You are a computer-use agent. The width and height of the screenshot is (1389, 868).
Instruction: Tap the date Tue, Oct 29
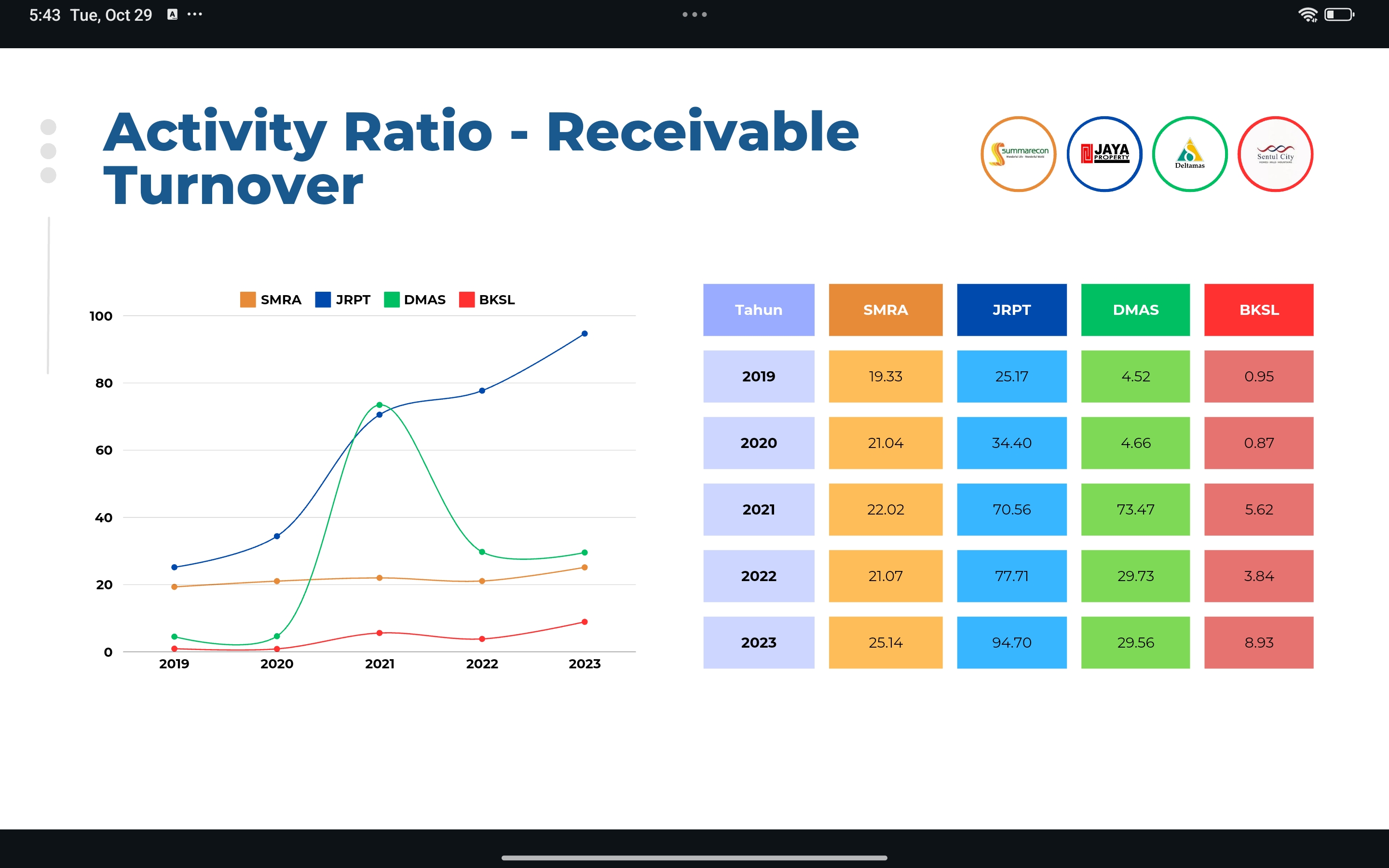(111, 15)
